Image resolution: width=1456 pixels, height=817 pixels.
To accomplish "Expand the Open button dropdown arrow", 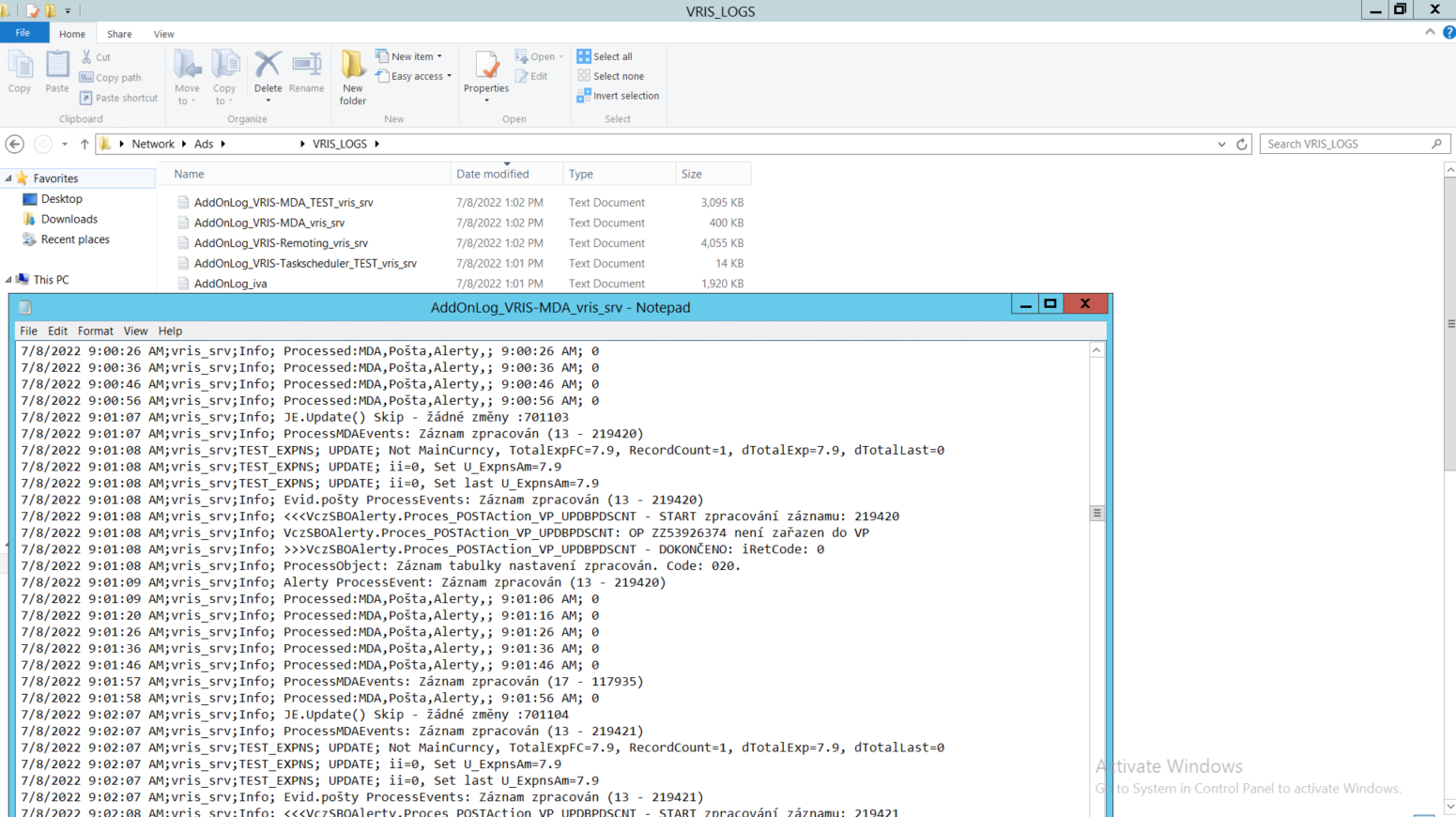I will tap(561, 56).
